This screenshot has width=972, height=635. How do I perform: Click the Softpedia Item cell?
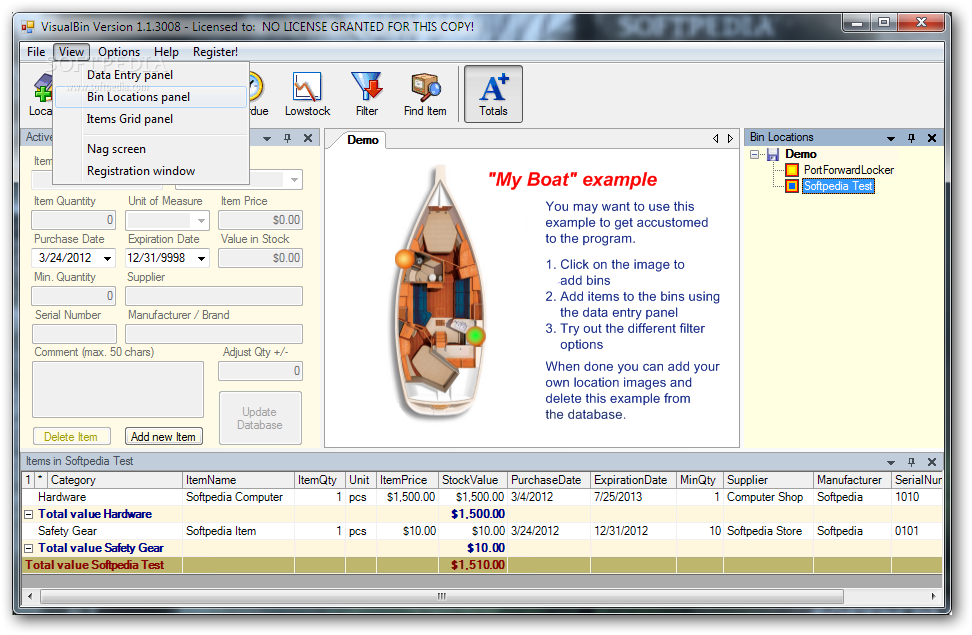(238, 531)
